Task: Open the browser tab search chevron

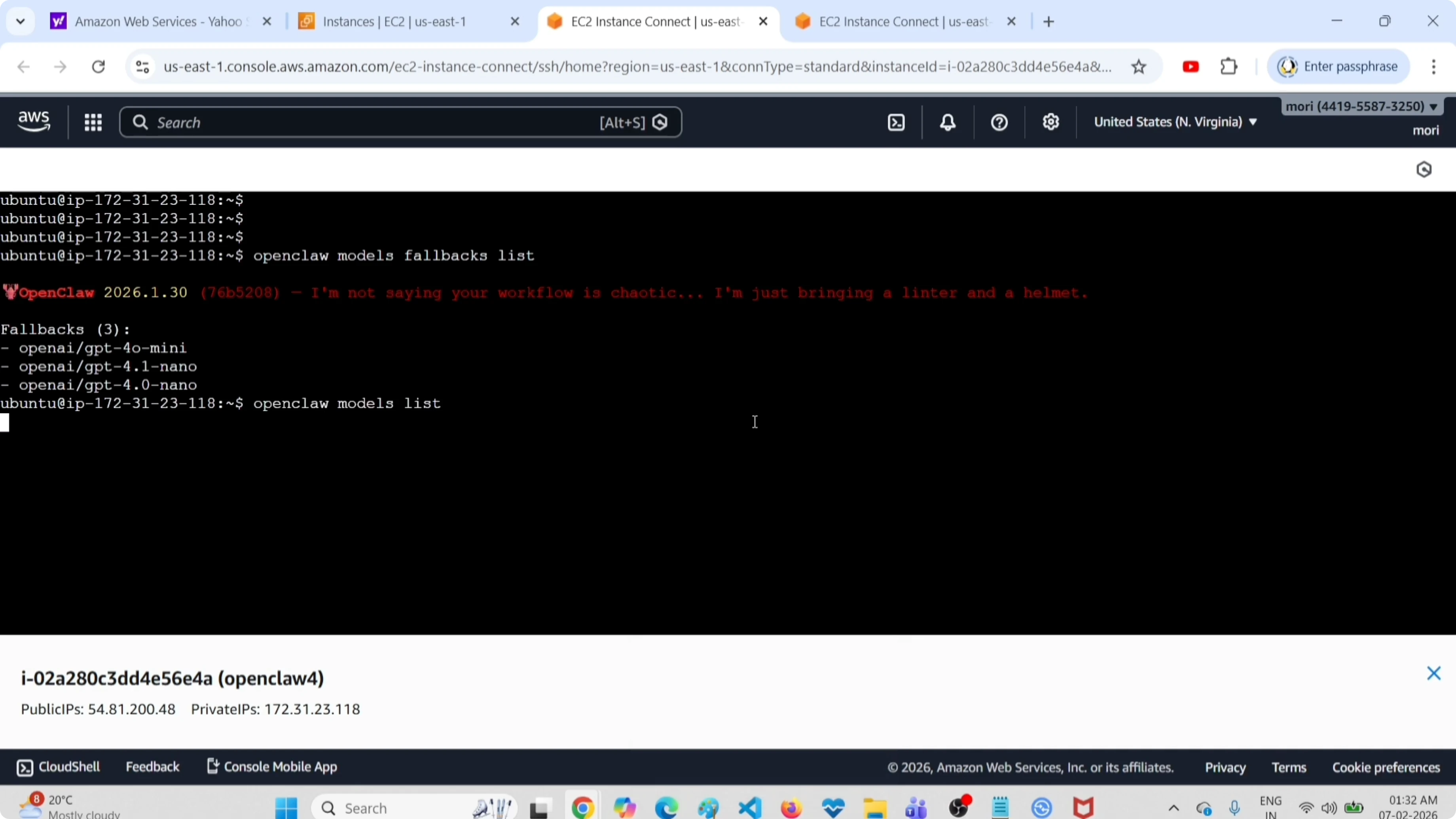Action: pyautogui.click(x=20, y=22)
